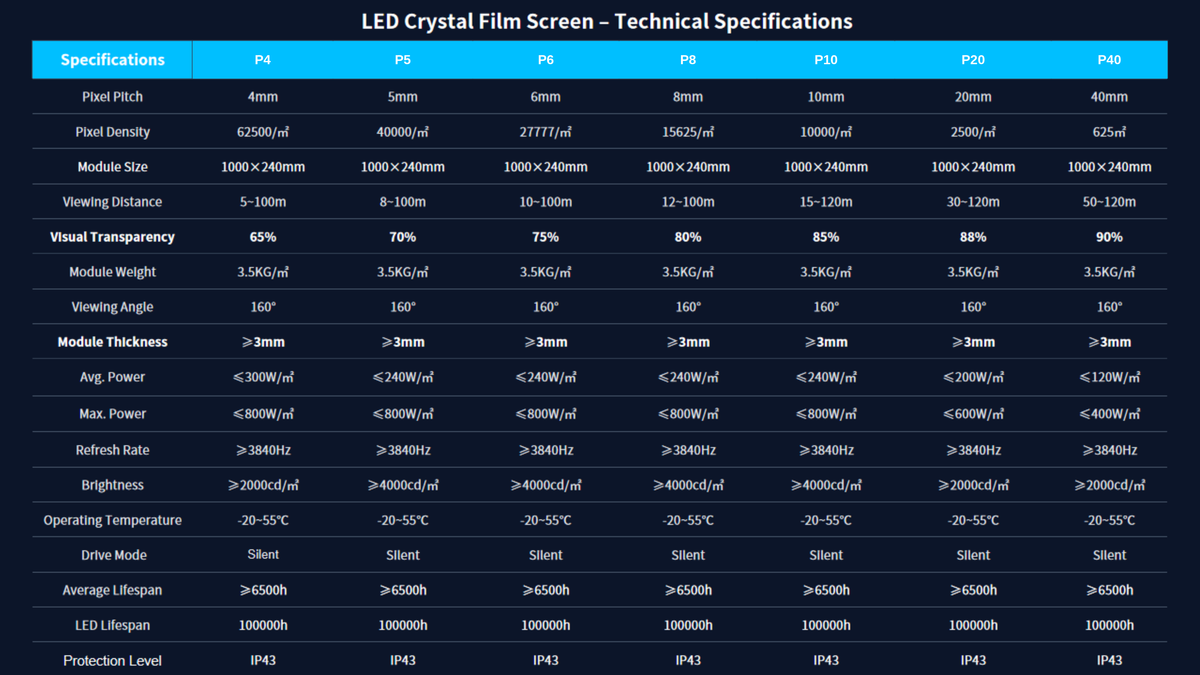Click the "8~100m" viewing distance cell
Screen dimensions: 1200x675
[403, 202]
